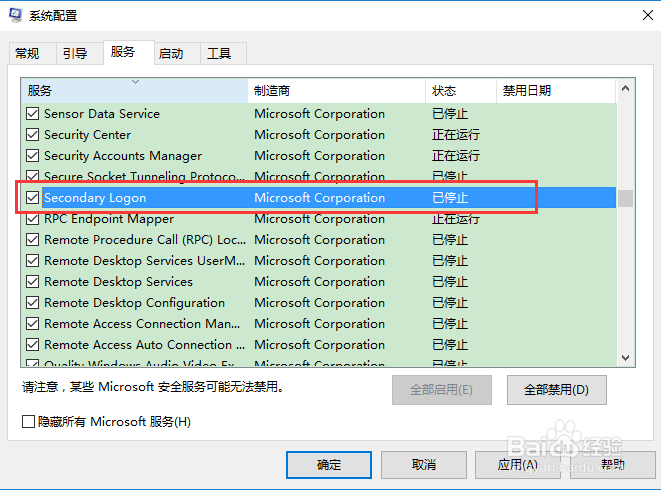661x490 pixels.
Task: Sort list by 状态 column header
Action: pyautogui.click(x=460, y=91)
